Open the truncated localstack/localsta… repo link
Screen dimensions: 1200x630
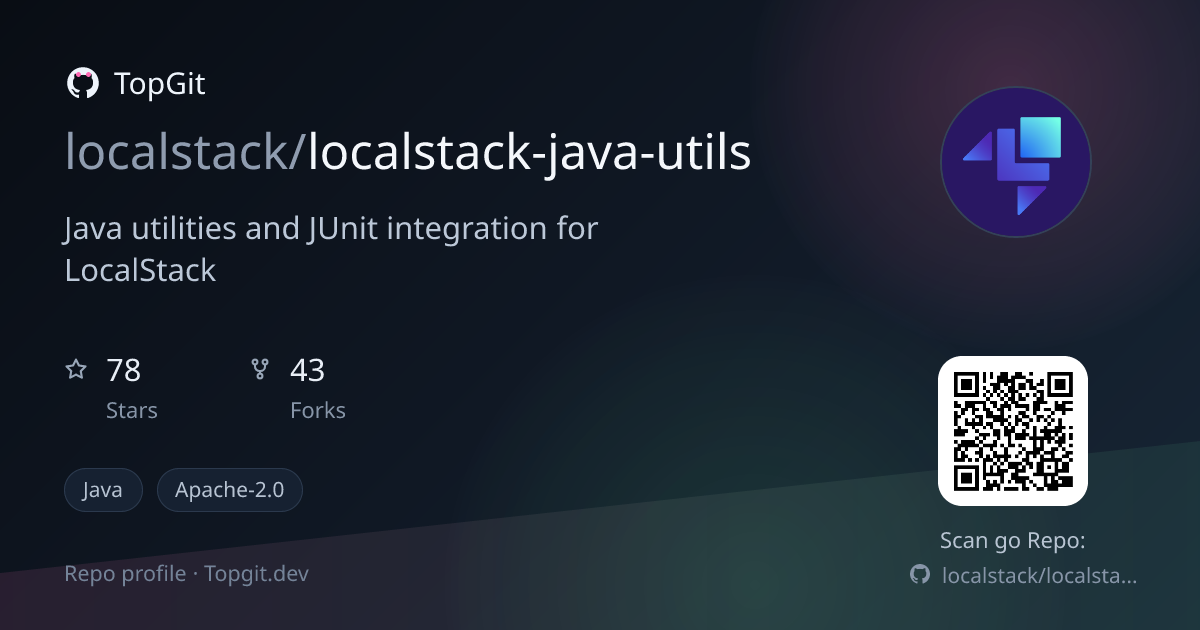pyautogui.click(x=1040, y=575)
